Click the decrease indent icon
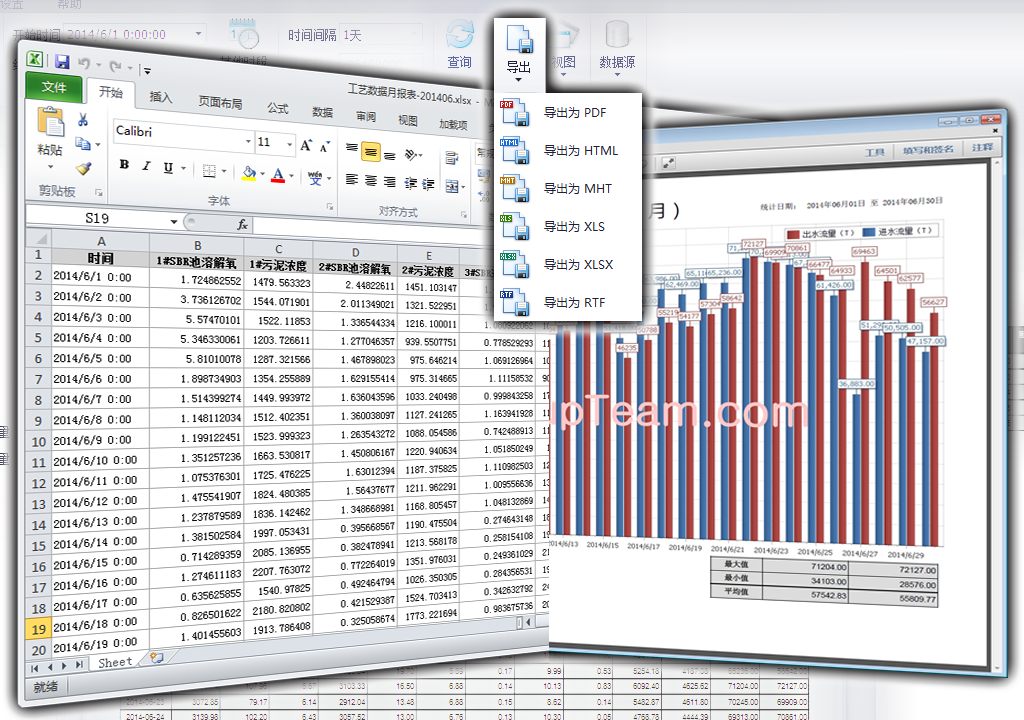1024x720 pixels. [410, 184]
